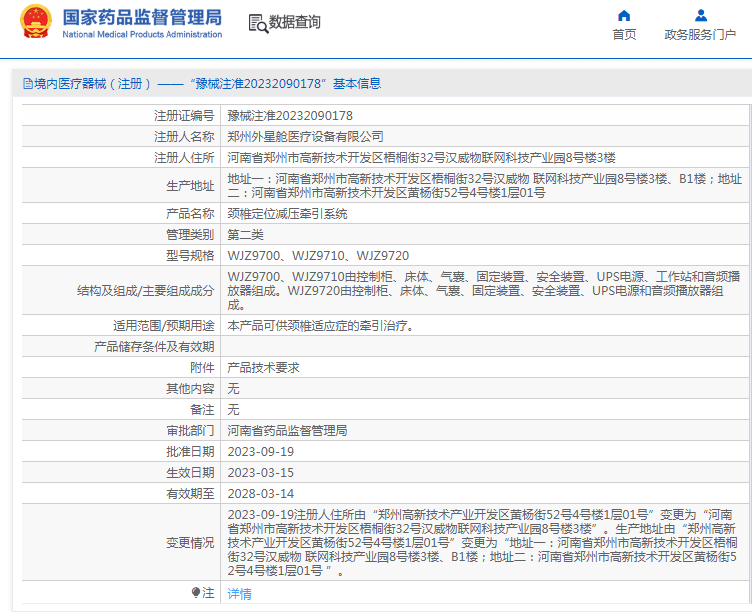This screenshot has height=612, width=752.
Task: Click National Medical Products Administration text
Action: point(142,35)
